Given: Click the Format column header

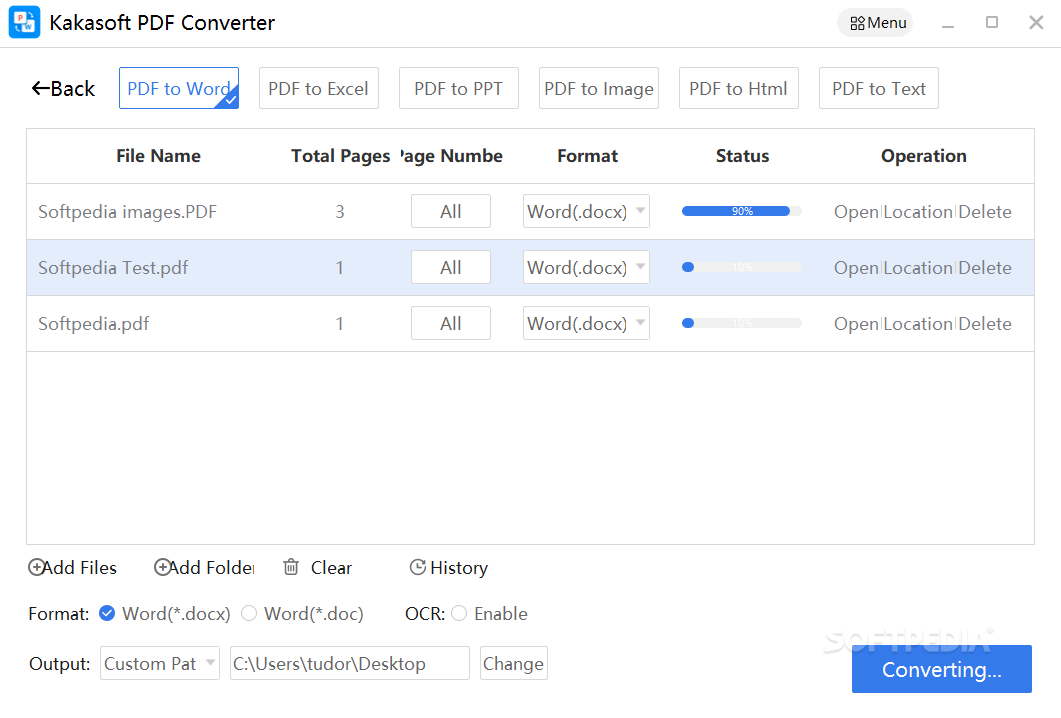Looking at the screenshot, I should pyautogui.click(x=587, y=156).
